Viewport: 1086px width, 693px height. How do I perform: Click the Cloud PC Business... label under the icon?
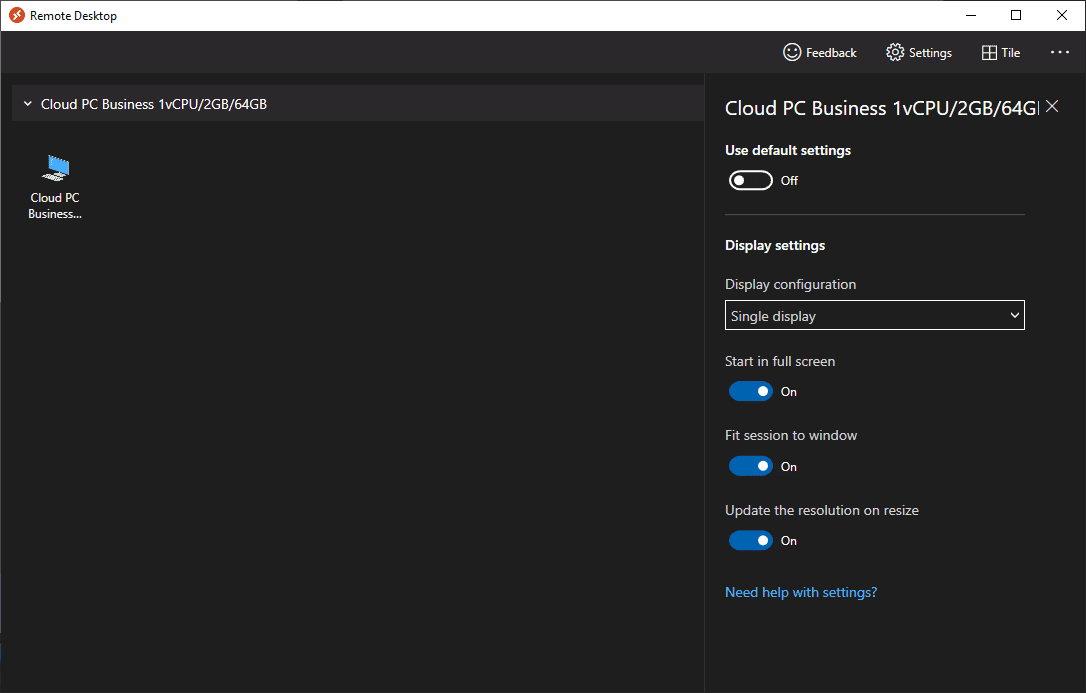point(55,206)
